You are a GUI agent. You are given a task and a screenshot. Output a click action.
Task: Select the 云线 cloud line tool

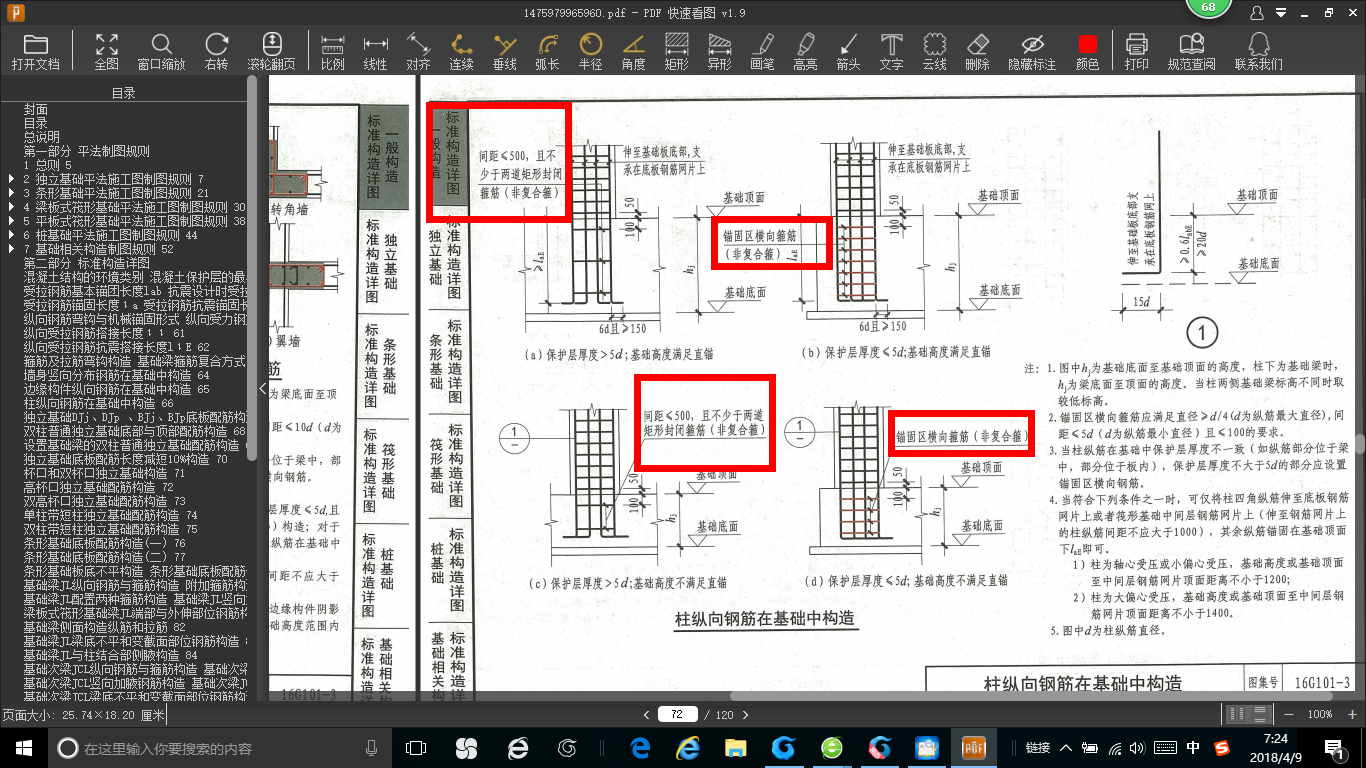[x=934, y=51]
